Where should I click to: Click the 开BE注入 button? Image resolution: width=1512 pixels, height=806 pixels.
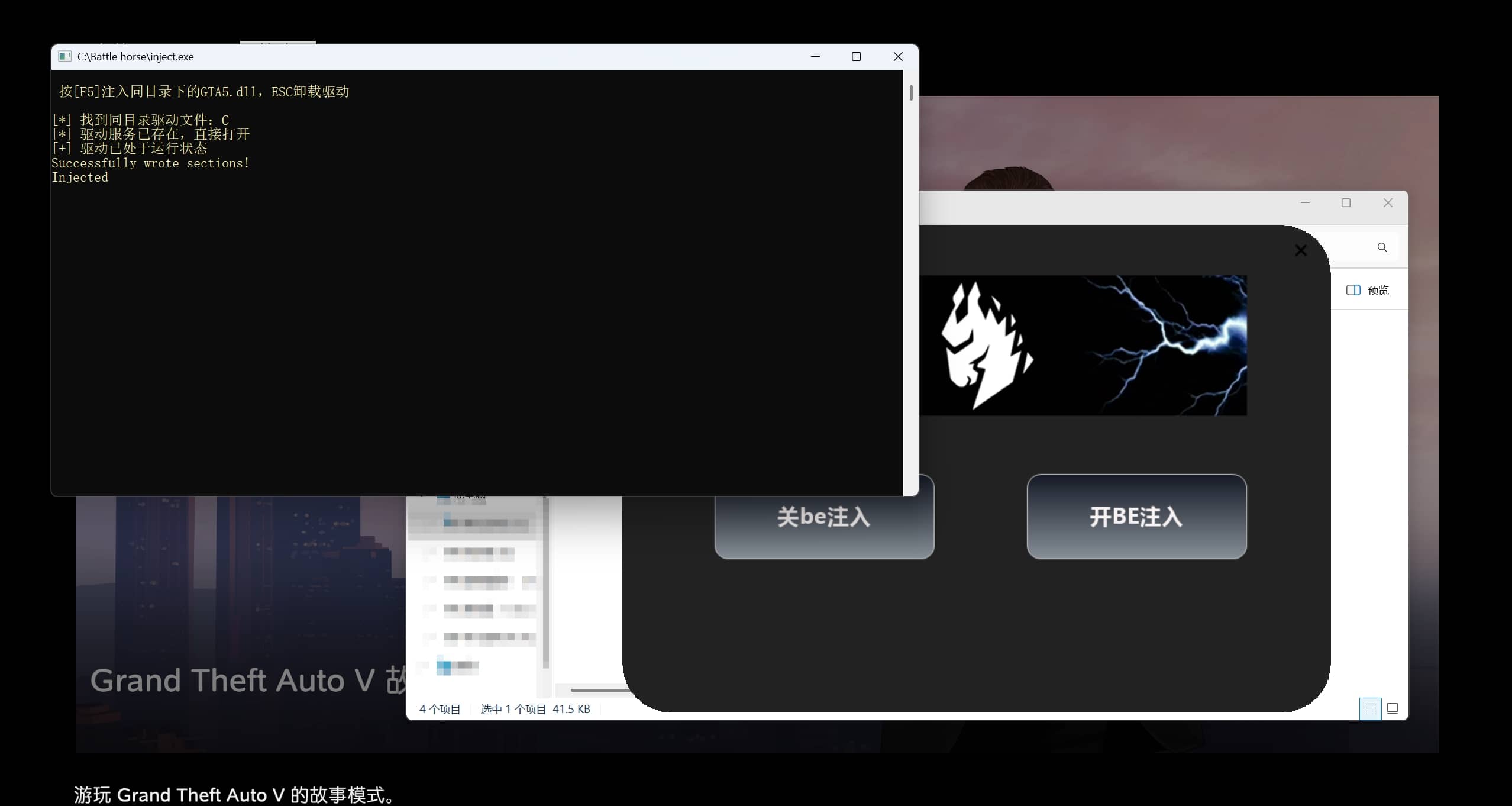[x=1136, y=517]
